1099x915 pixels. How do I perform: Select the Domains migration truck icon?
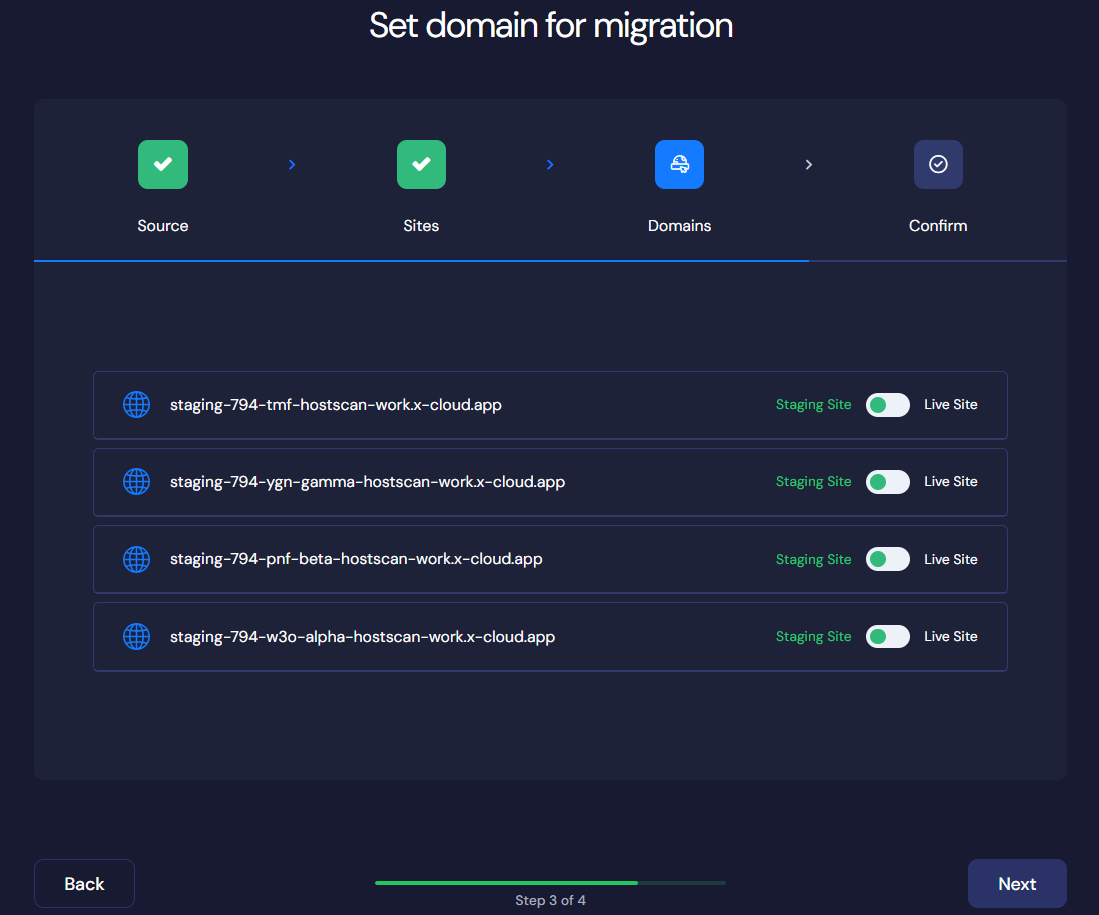pyautogui.click(x=679, y=164)
